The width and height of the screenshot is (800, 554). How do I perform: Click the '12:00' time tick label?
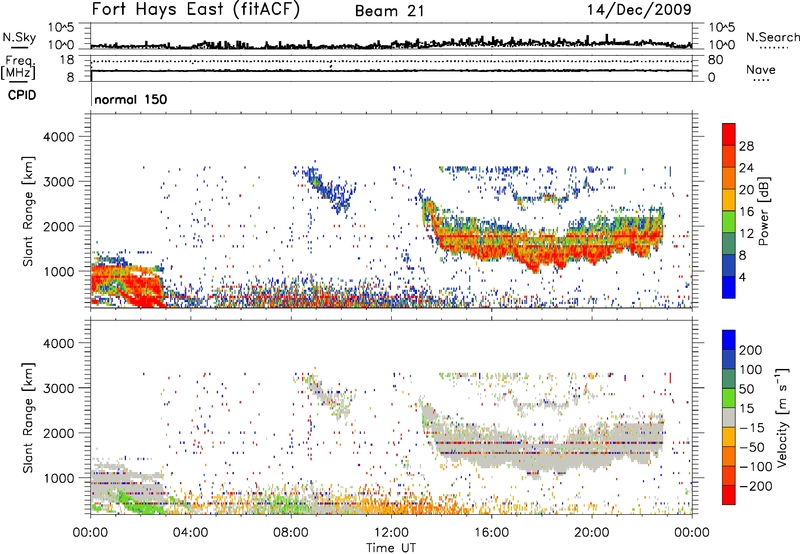tap(391, 533)
